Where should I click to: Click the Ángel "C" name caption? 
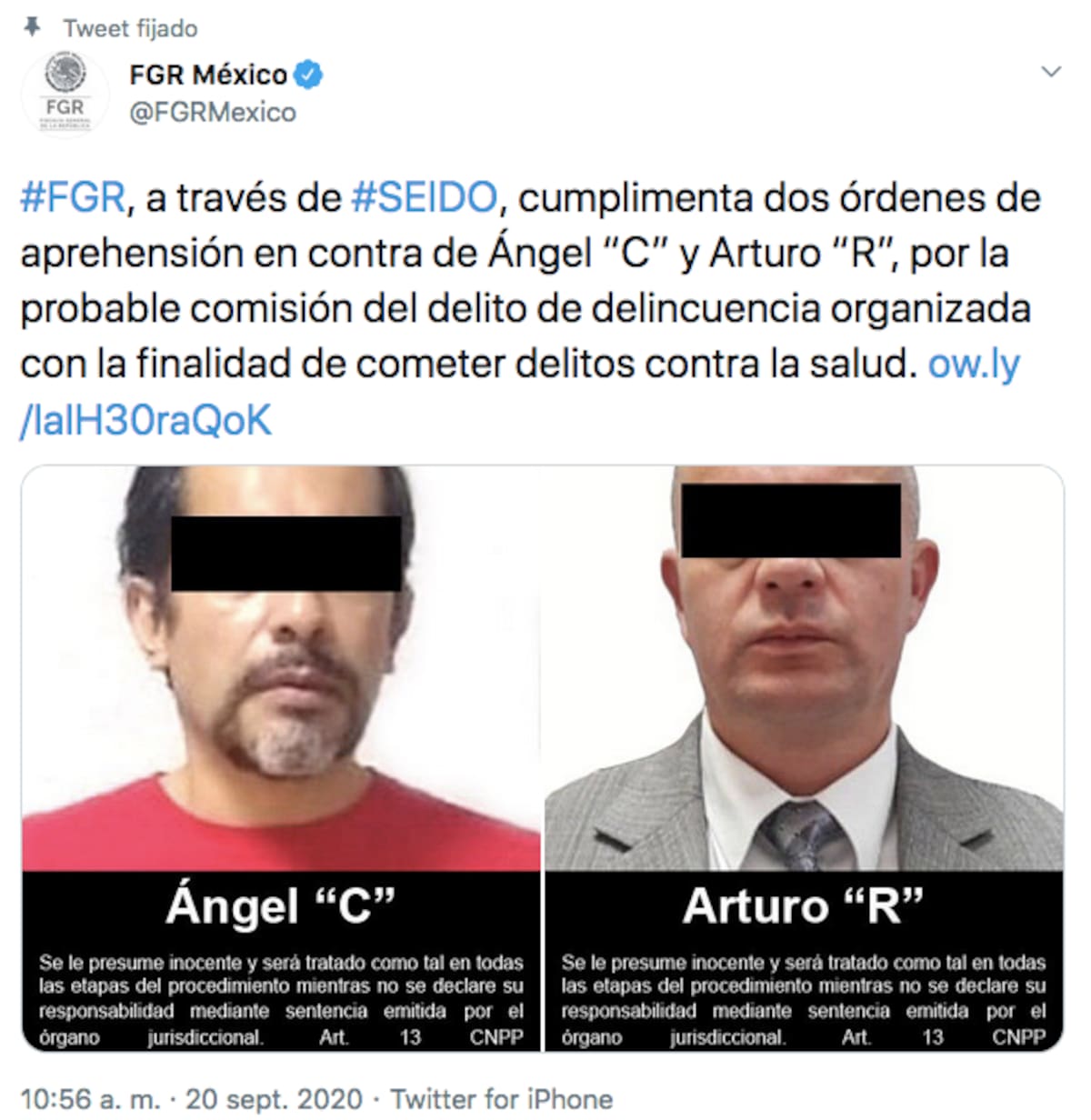point(280,905)
